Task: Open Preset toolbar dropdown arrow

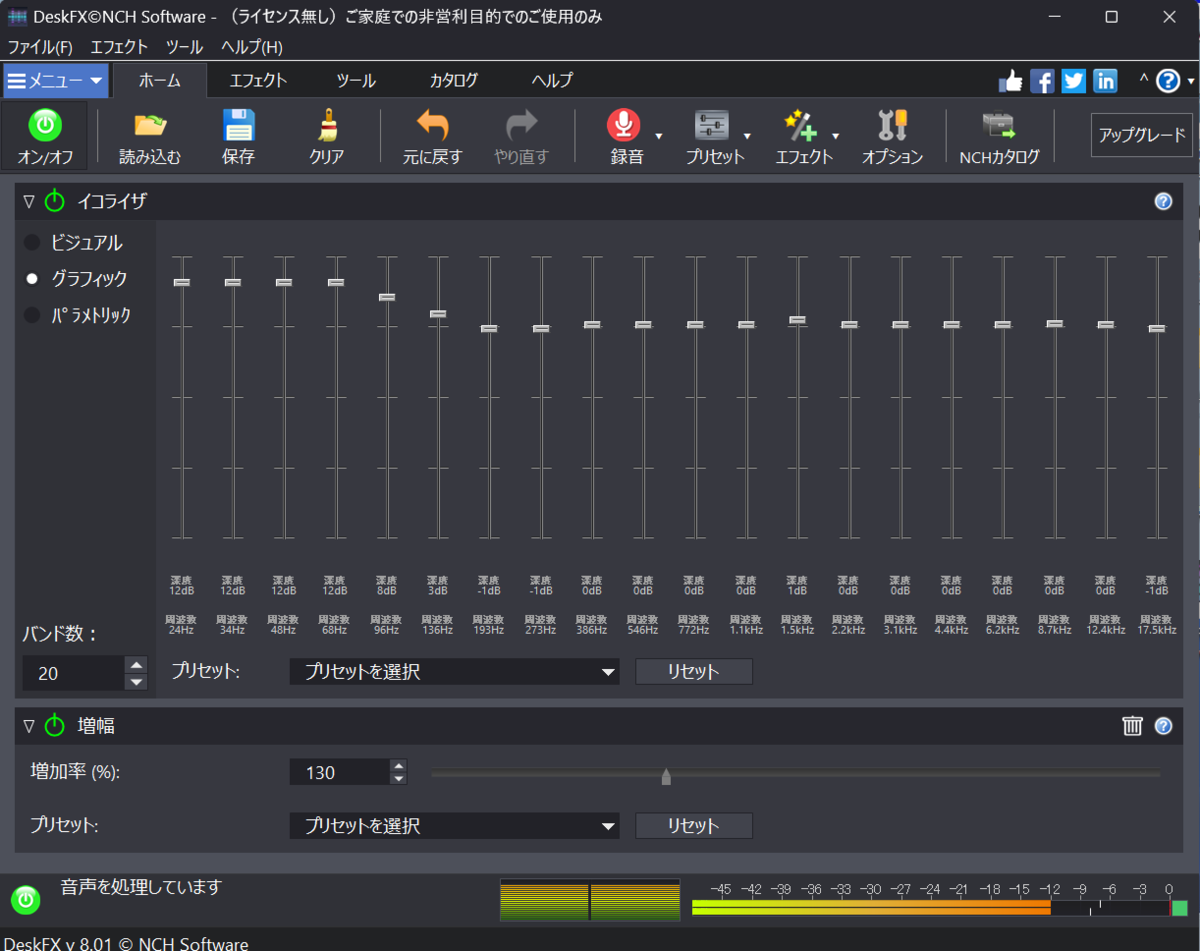Action: pyautogui.click(x=748, y=135)
